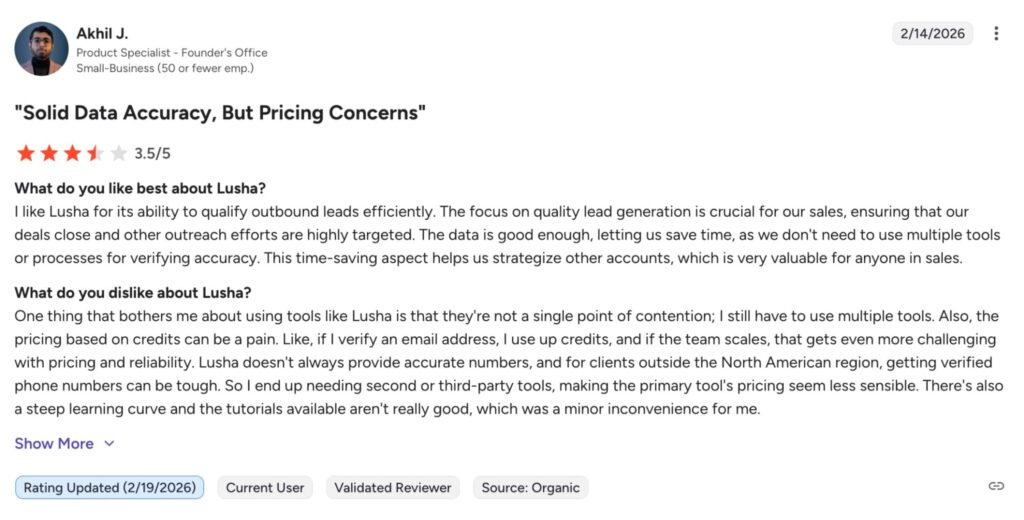Click Akhil J.'s profile photo
This screenshot has width=1024, height=520.
point(42,49)
